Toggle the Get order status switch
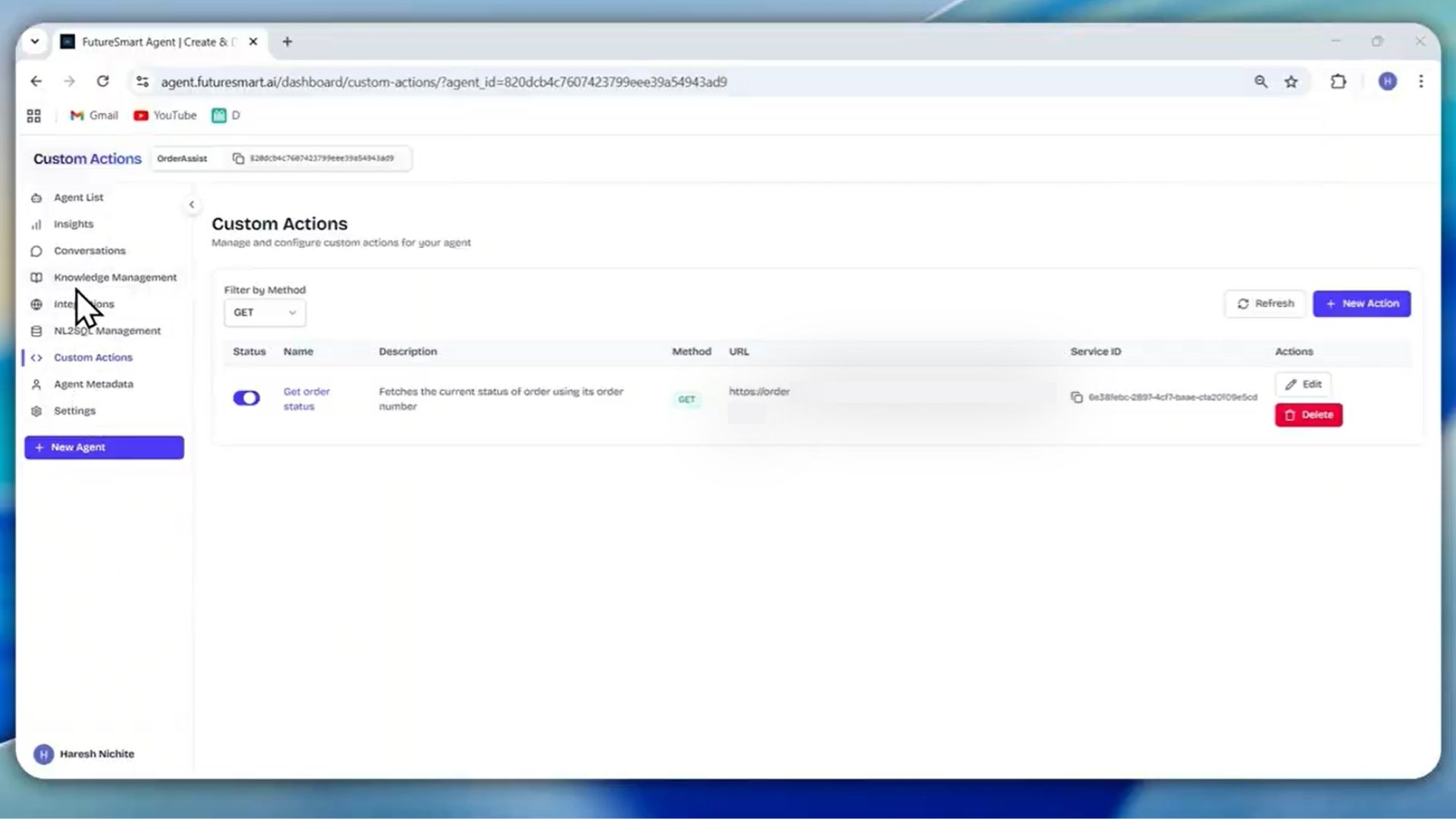This screenshot has height=819, width=1456. tap(246, 398)
